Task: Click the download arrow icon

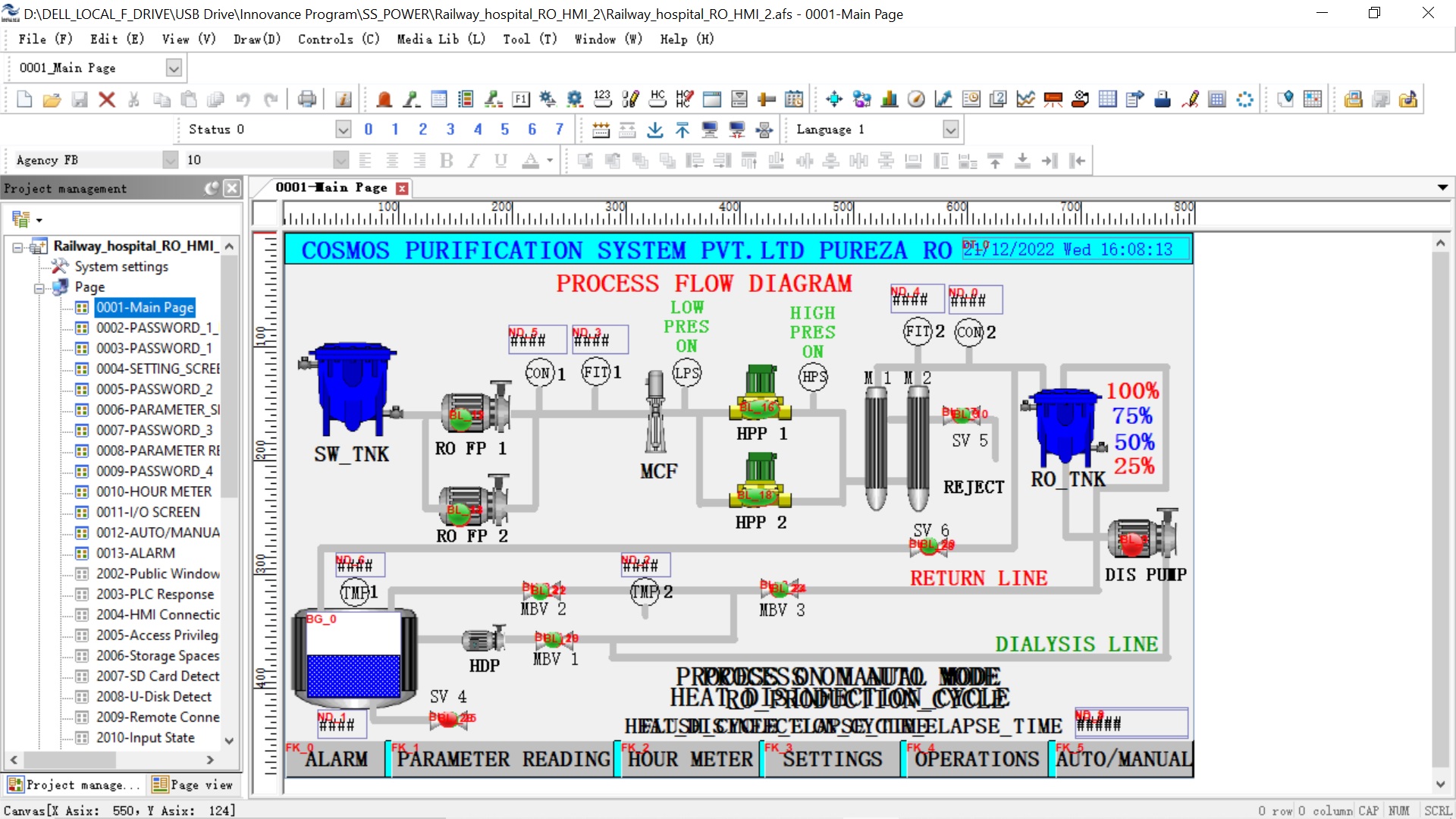Action: coord(655,130)
